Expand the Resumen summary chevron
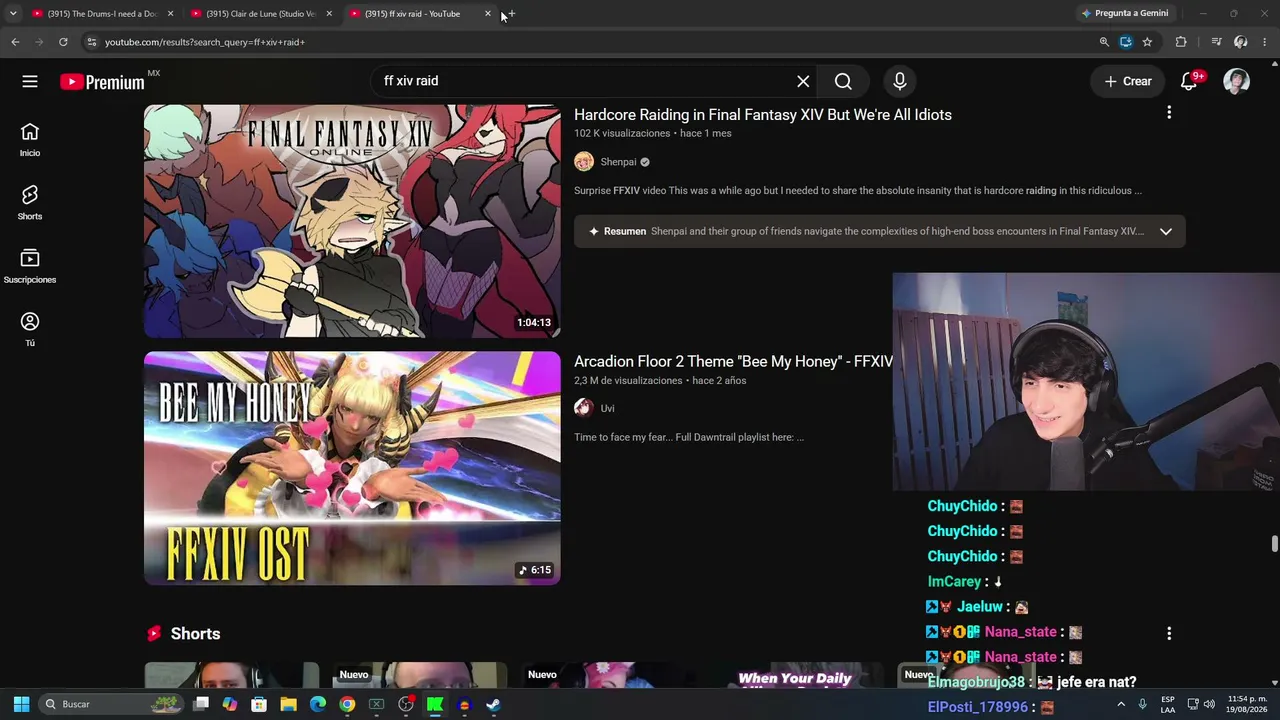 (1165, 231)
